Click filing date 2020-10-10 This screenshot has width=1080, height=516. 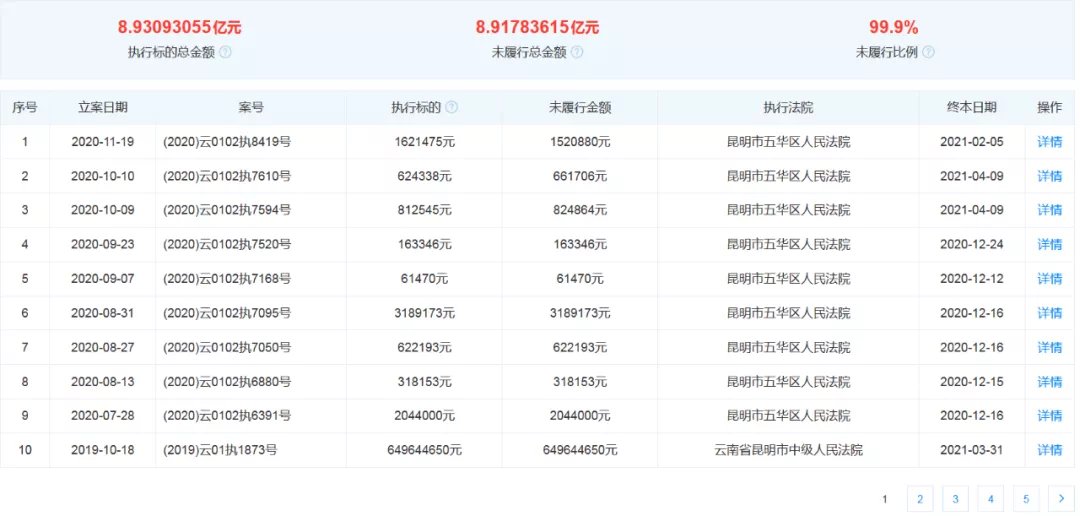pos(103,176)
